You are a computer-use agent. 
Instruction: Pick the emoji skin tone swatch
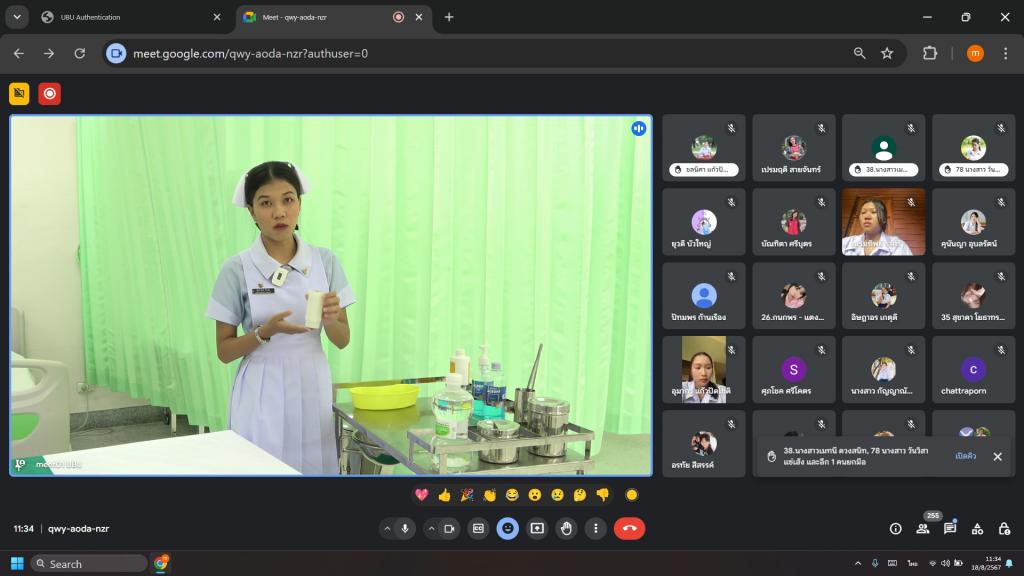point(631,495)
